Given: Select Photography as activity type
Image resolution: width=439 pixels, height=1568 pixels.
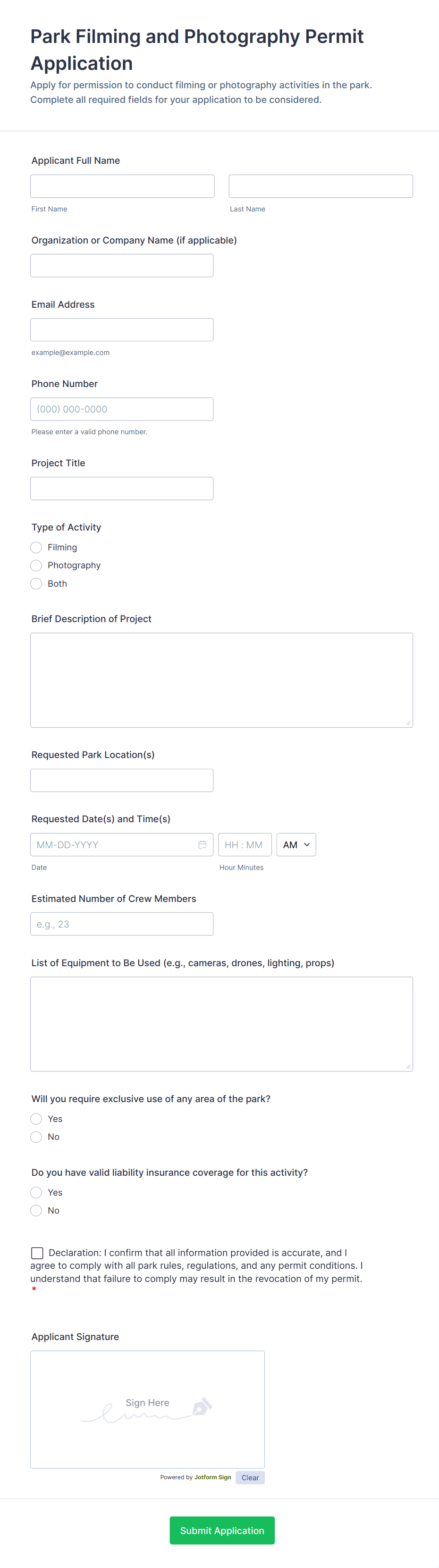Looking at the screenshot, I should tap(36, 565).
